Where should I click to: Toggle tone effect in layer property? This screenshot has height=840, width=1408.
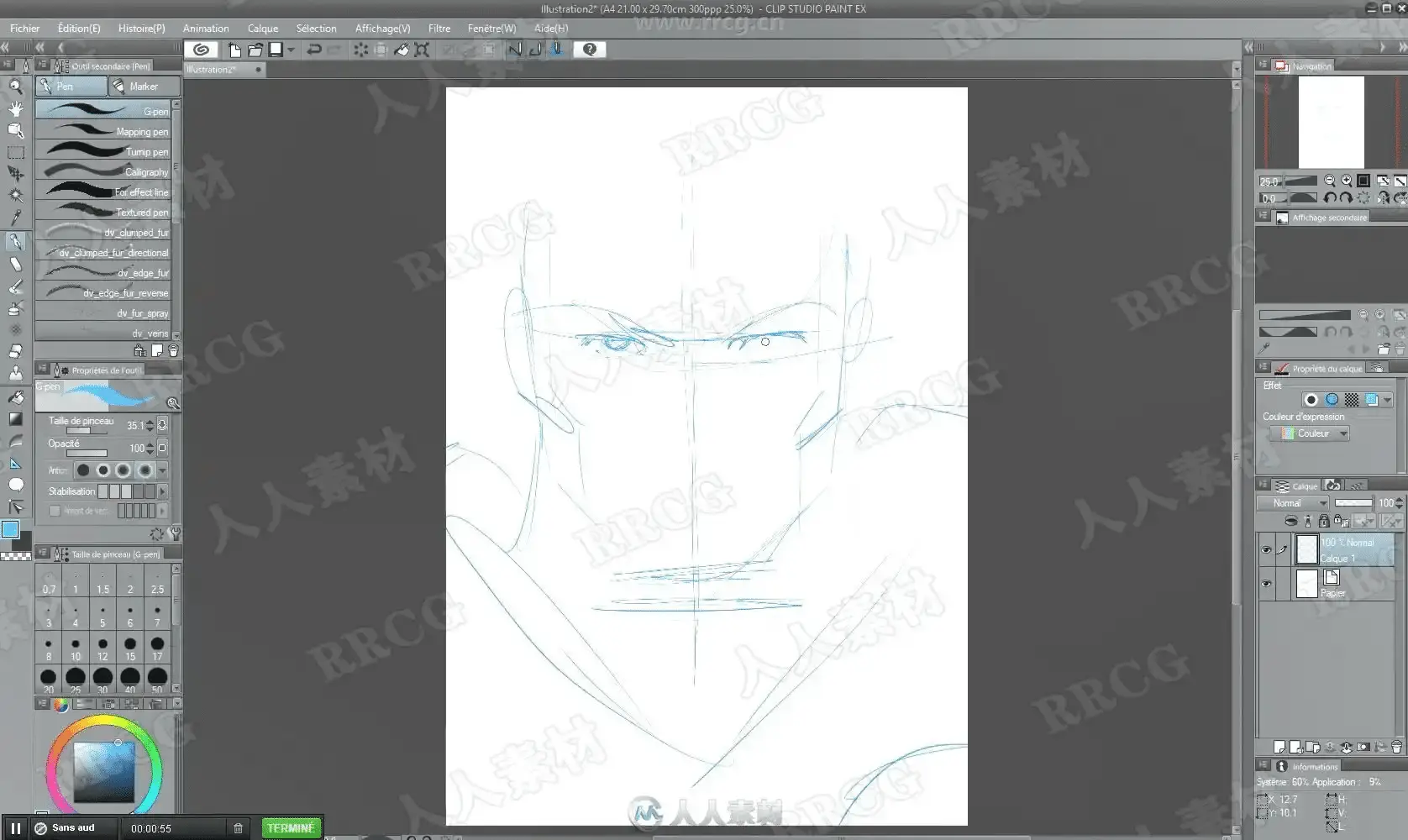[x=1351, y=400]
